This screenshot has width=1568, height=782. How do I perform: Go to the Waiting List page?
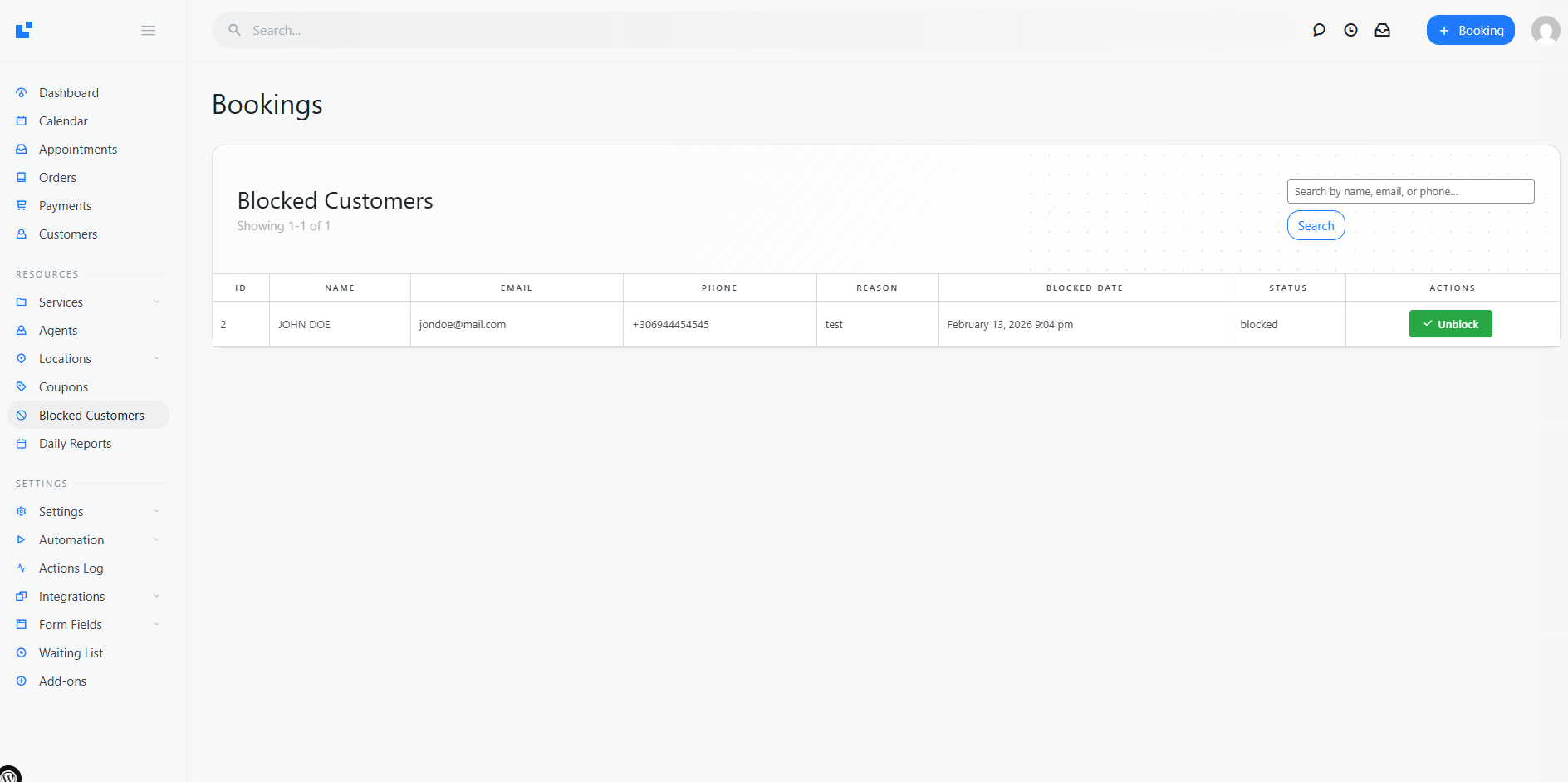[x=71, y=653]
